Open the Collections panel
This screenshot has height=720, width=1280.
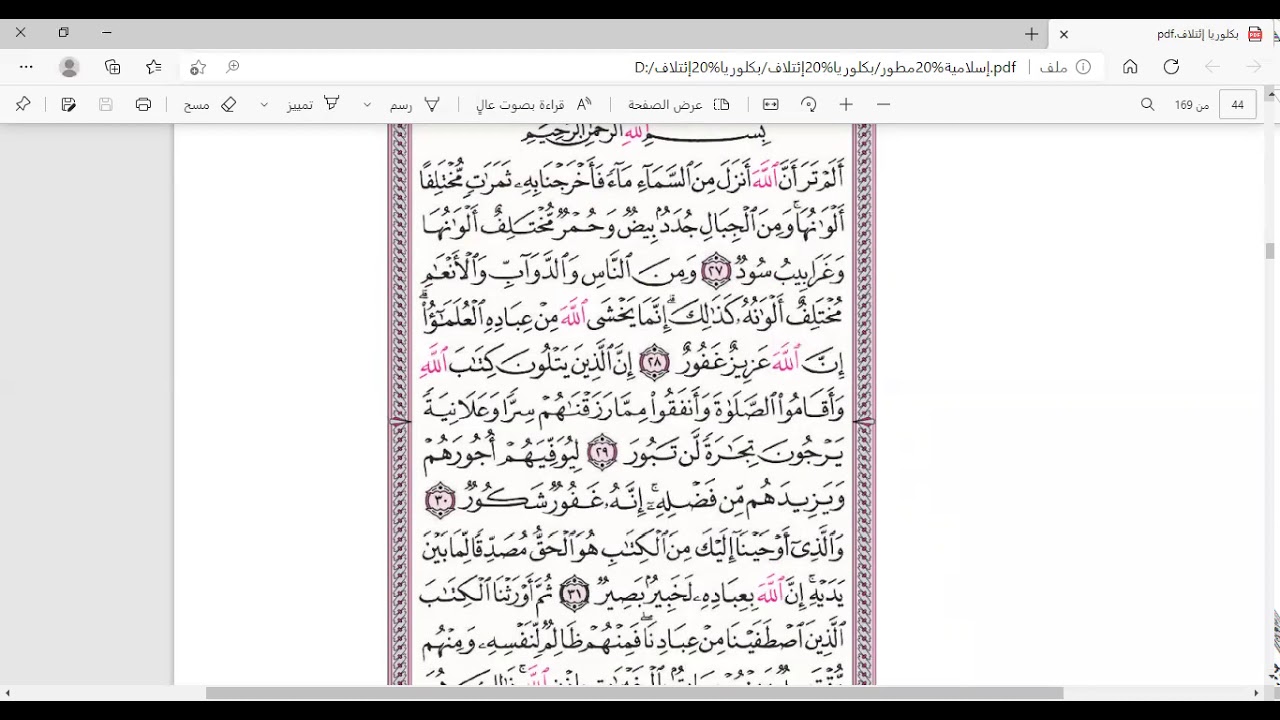[x=112, y=67]
